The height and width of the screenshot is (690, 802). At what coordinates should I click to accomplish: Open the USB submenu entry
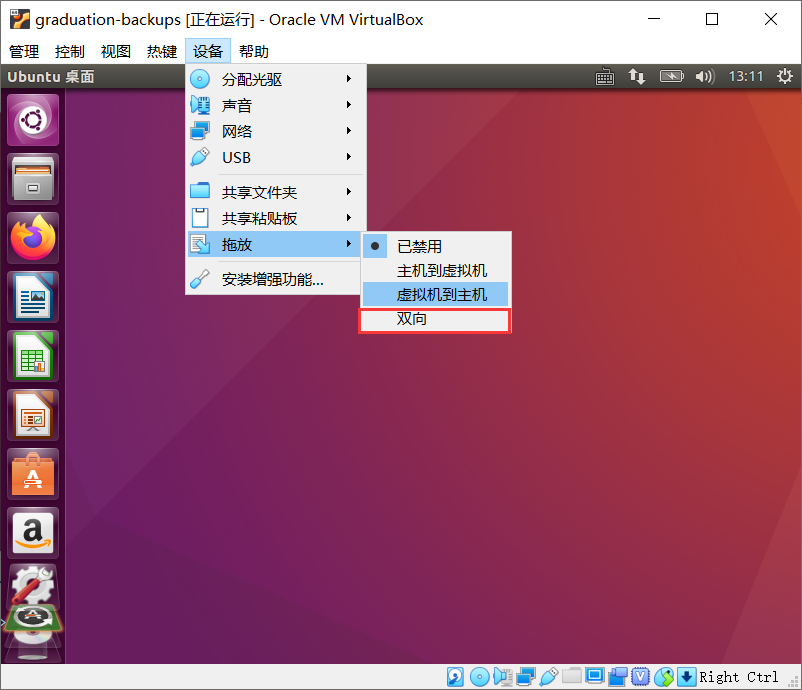pos(276,158)
